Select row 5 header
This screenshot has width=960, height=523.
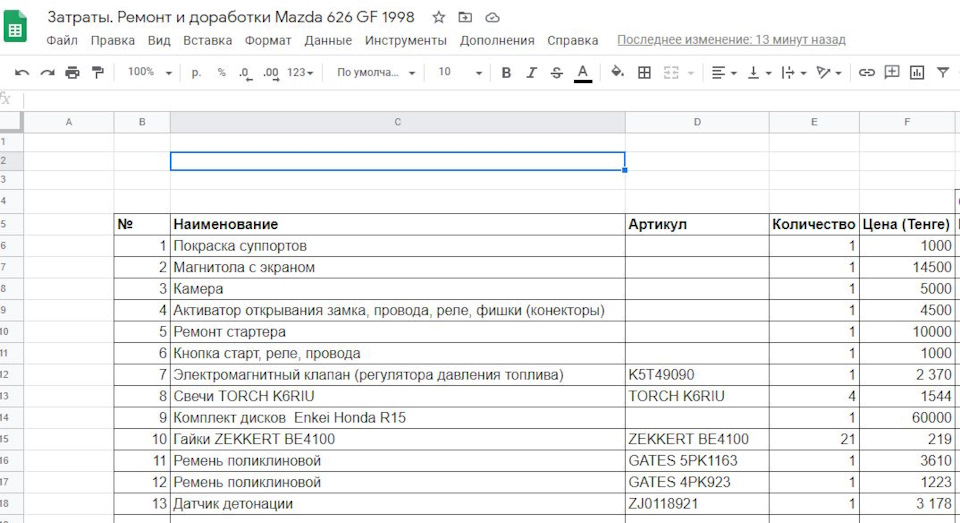click(11, 224)
